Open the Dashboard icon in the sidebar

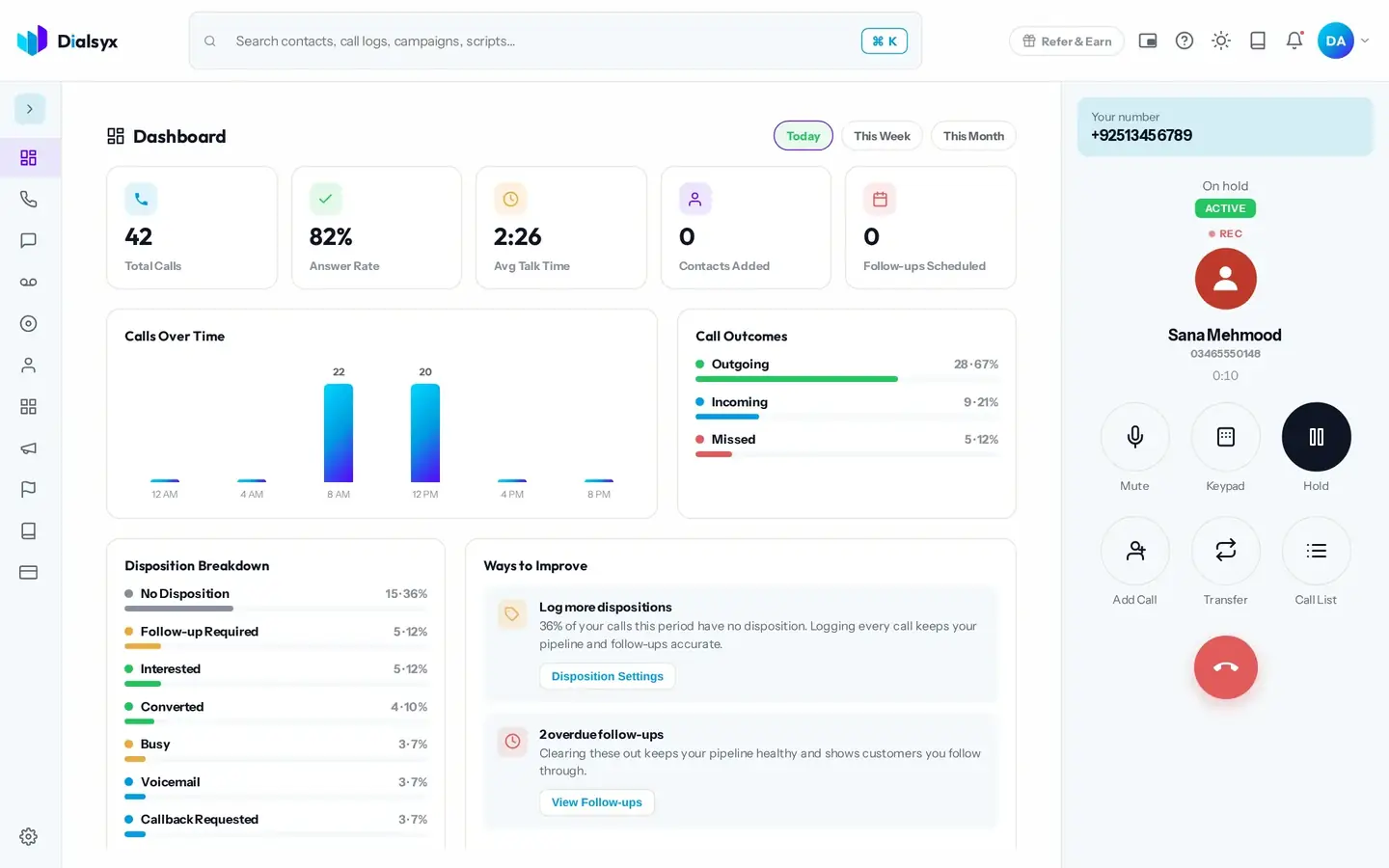pyautogui.click(x=29, y=157)
